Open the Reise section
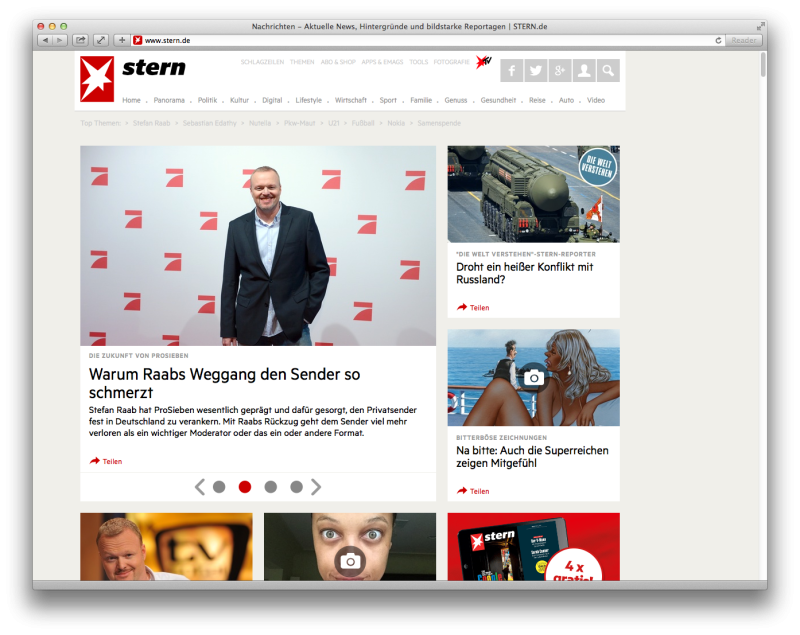Image resolution: width=800 pixels, height=635 pixels. pyautogui.click(x=537, y=100)
